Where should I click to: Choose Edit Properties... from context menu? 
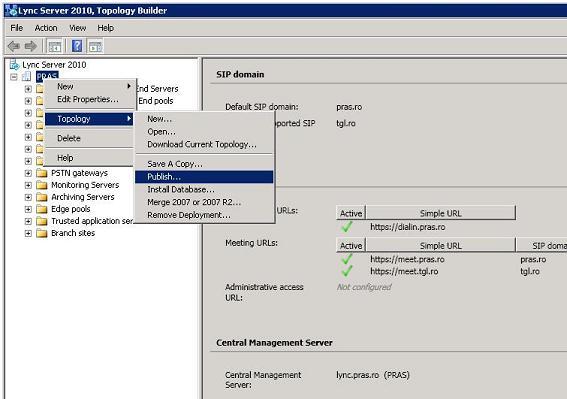pyautogui.click(x=90, y=99)
